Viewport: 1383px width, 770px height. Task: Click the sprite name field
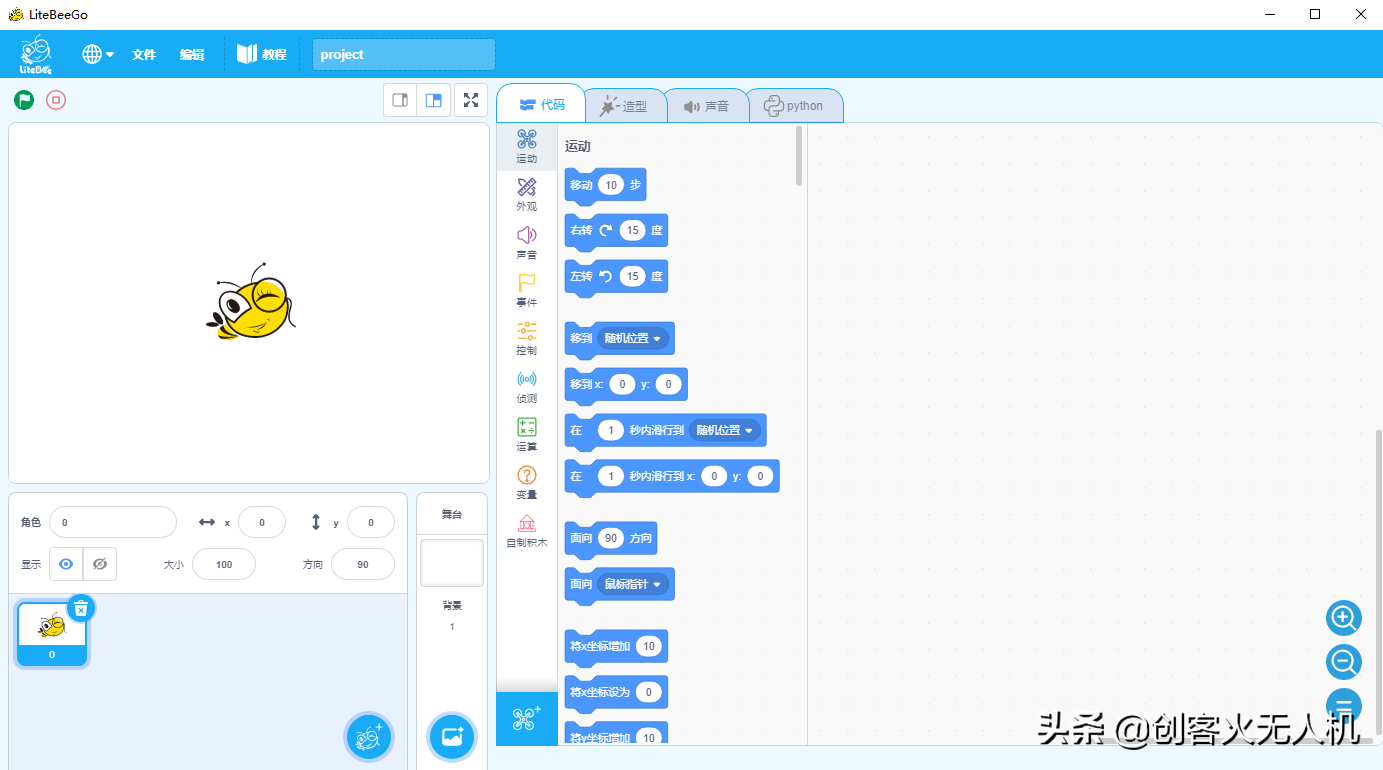click(113, 522)
